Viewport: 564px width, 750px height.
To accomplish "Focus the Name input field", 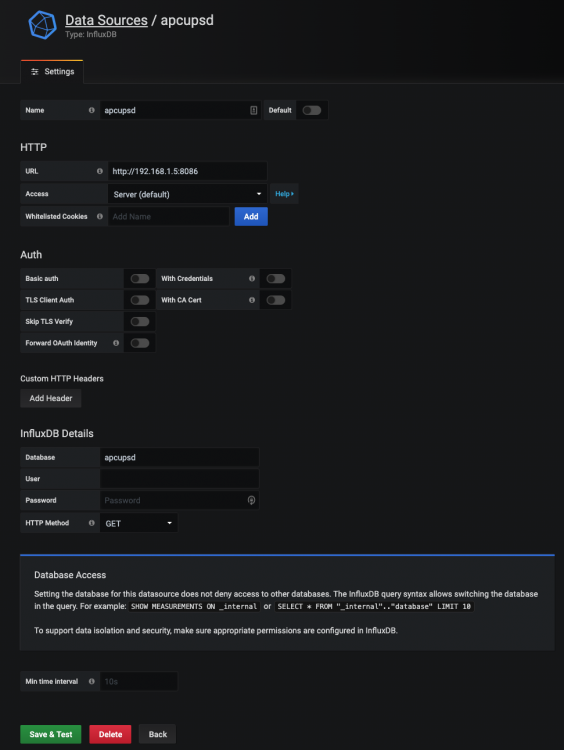I will (180, 110).
